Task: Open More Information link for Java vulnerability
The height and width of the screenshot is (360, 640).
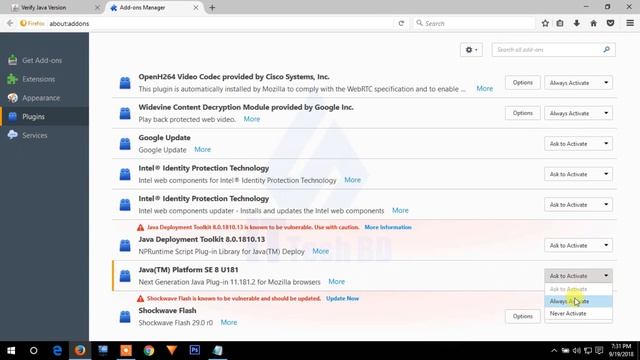Action: 388,227
